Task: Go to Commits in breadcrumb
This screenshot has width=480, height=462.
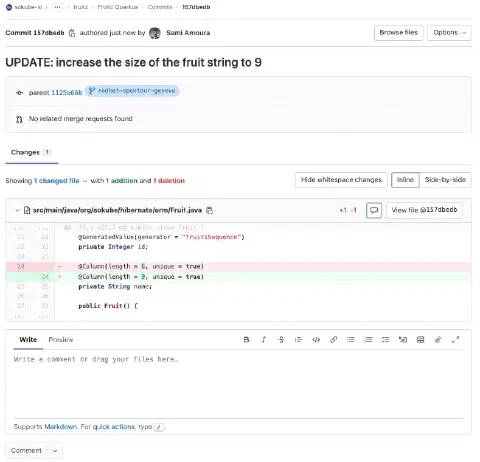Action: [160, 7]
